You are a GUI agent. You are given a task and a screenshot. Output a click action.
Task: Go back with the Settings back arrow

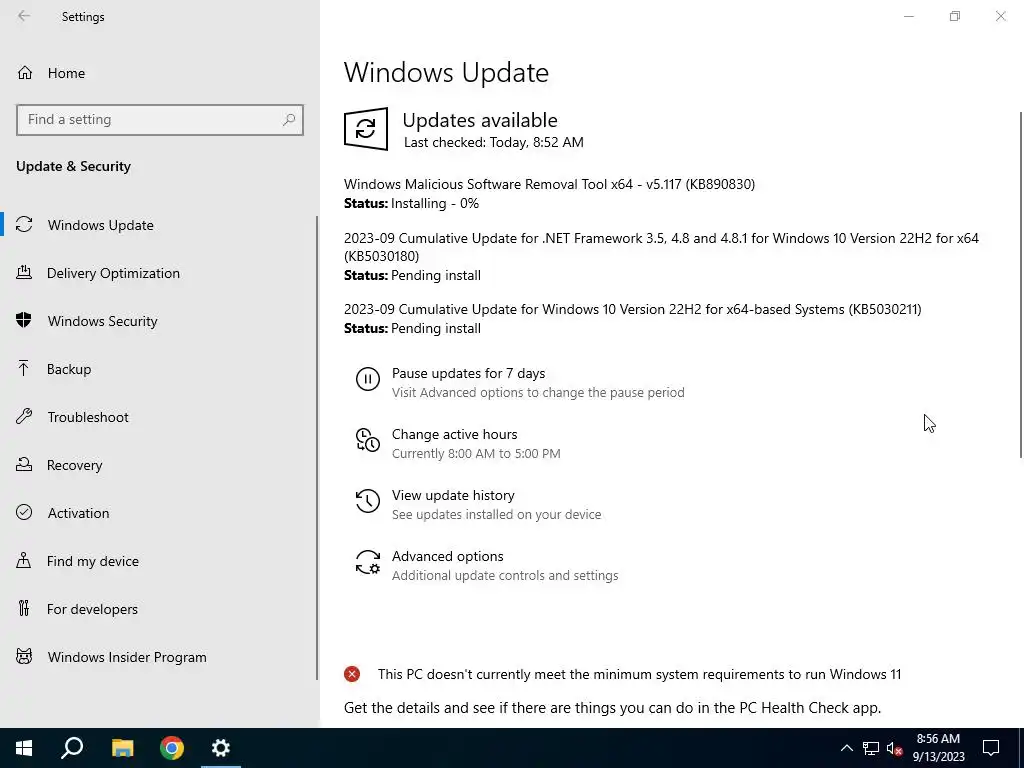[x=24, y=16]
